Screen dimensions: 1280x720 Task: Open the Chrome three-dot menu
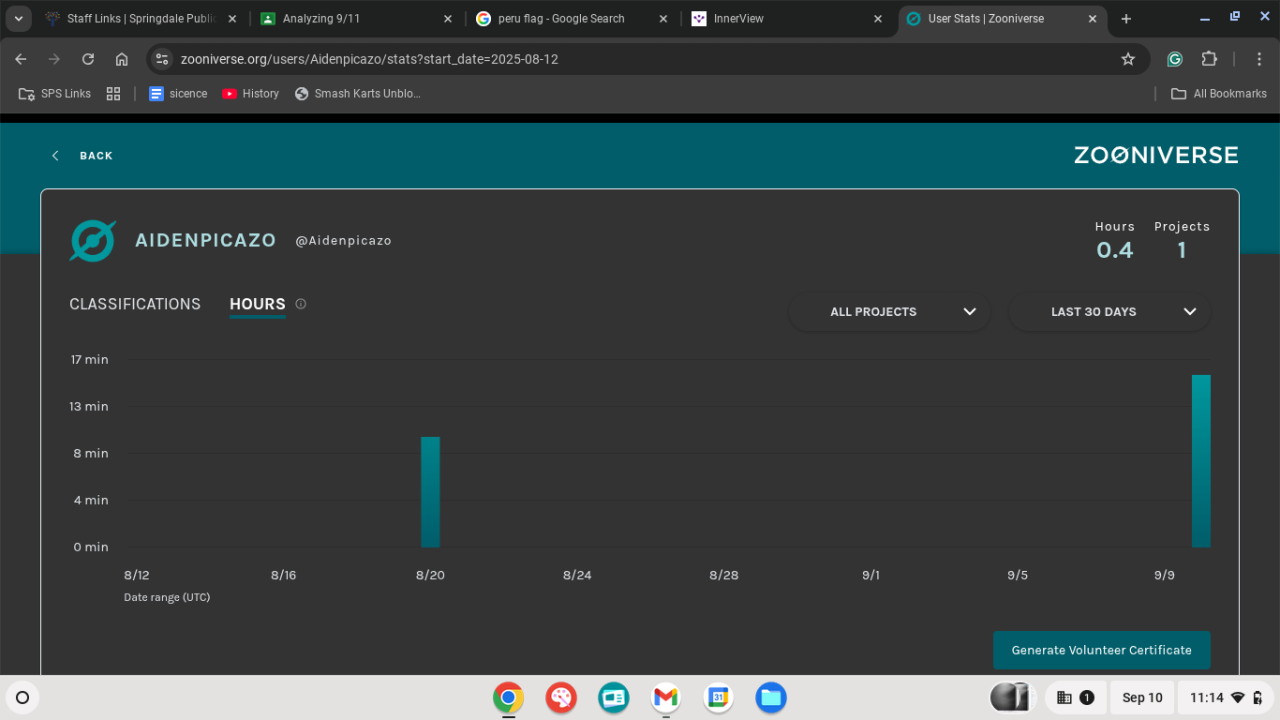tap(1259, 59)
